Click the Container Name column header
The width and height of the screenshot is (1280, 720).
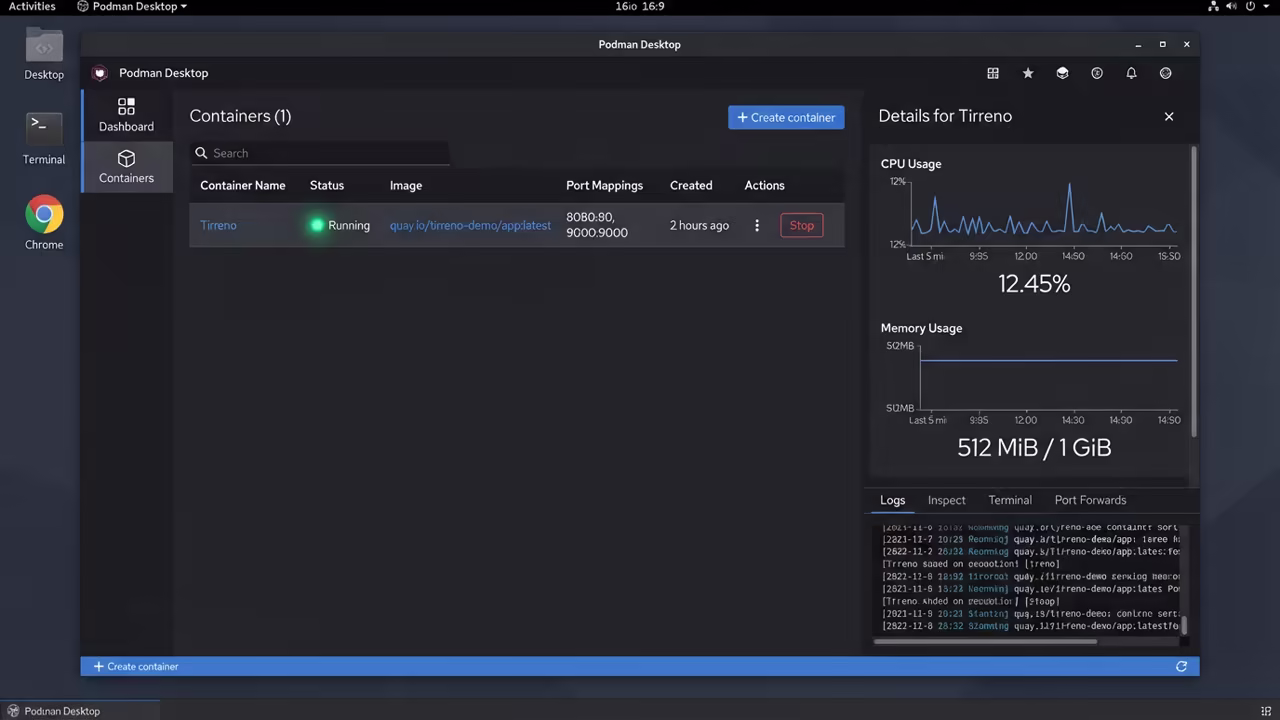(242, 185)
